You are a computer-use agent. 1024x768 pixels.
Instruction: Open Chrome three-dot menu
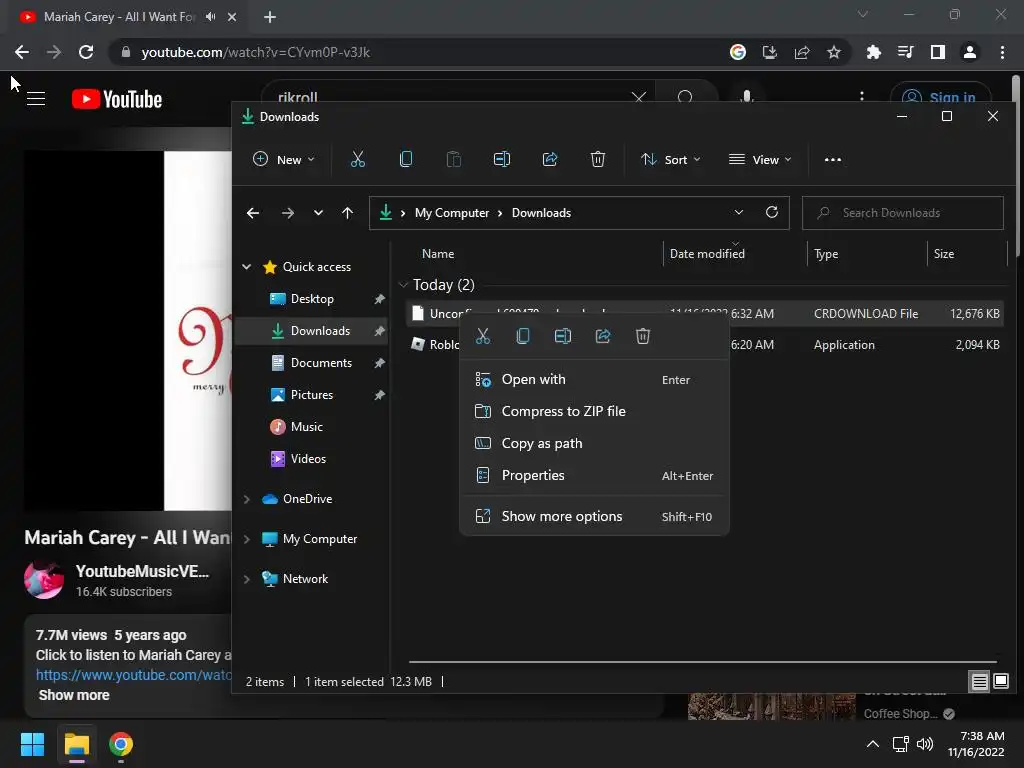coord(1002,52)
